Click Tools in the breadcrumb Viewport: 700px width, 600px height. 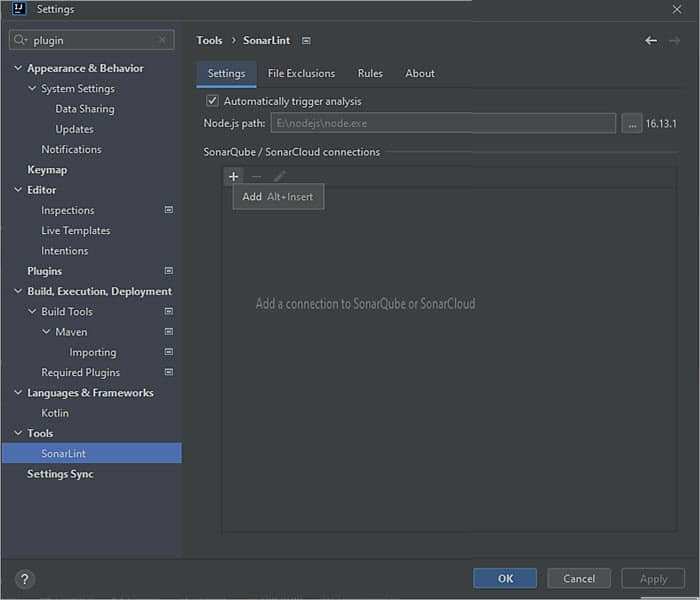209,41
